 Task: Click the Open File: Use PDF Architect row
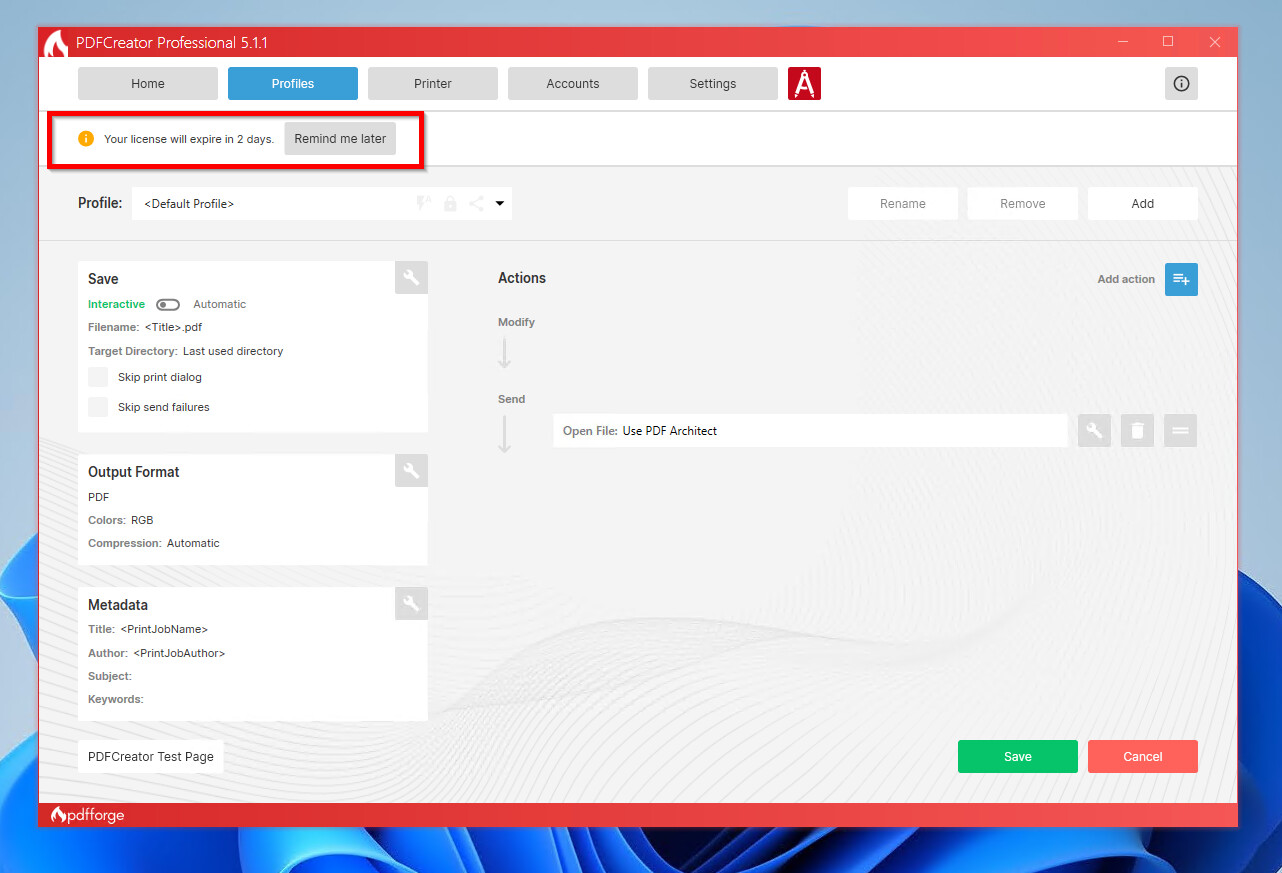pos(810,431)
